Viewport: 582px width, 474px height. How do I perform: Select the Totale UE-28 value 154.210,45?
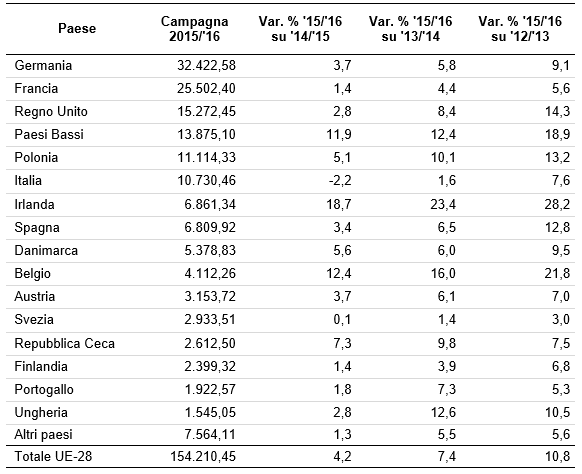pyautogui.click(x=203, y=456)
